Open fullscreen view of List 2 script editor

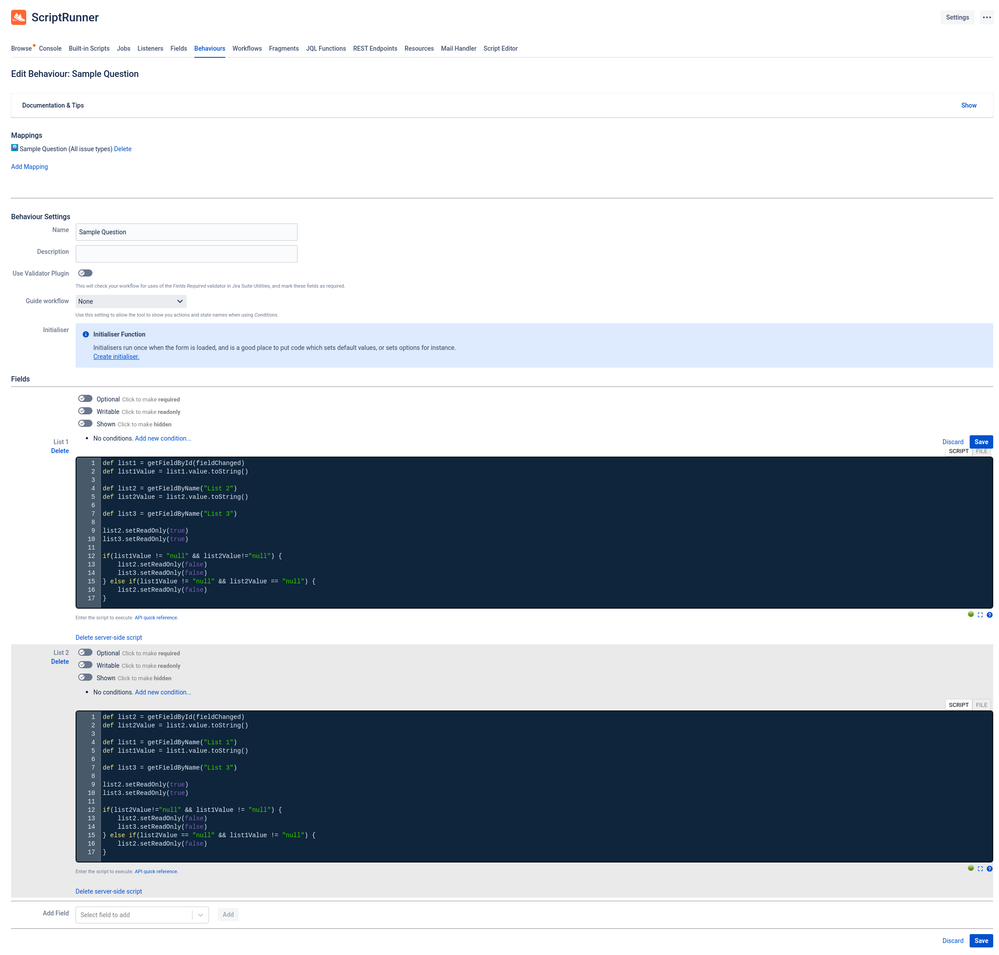pos(980,868)
